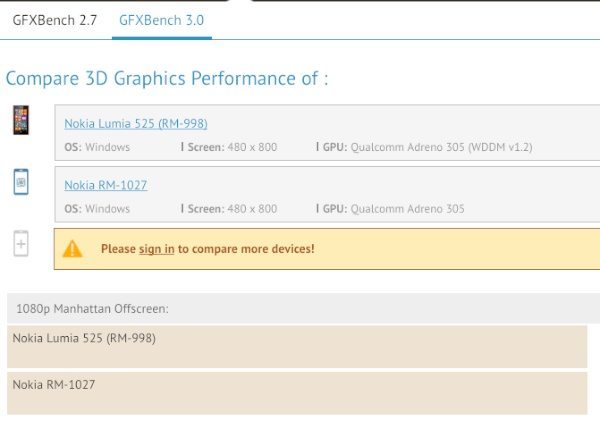
Task: Click the sign in notice banner
Action: coord(400,248)
